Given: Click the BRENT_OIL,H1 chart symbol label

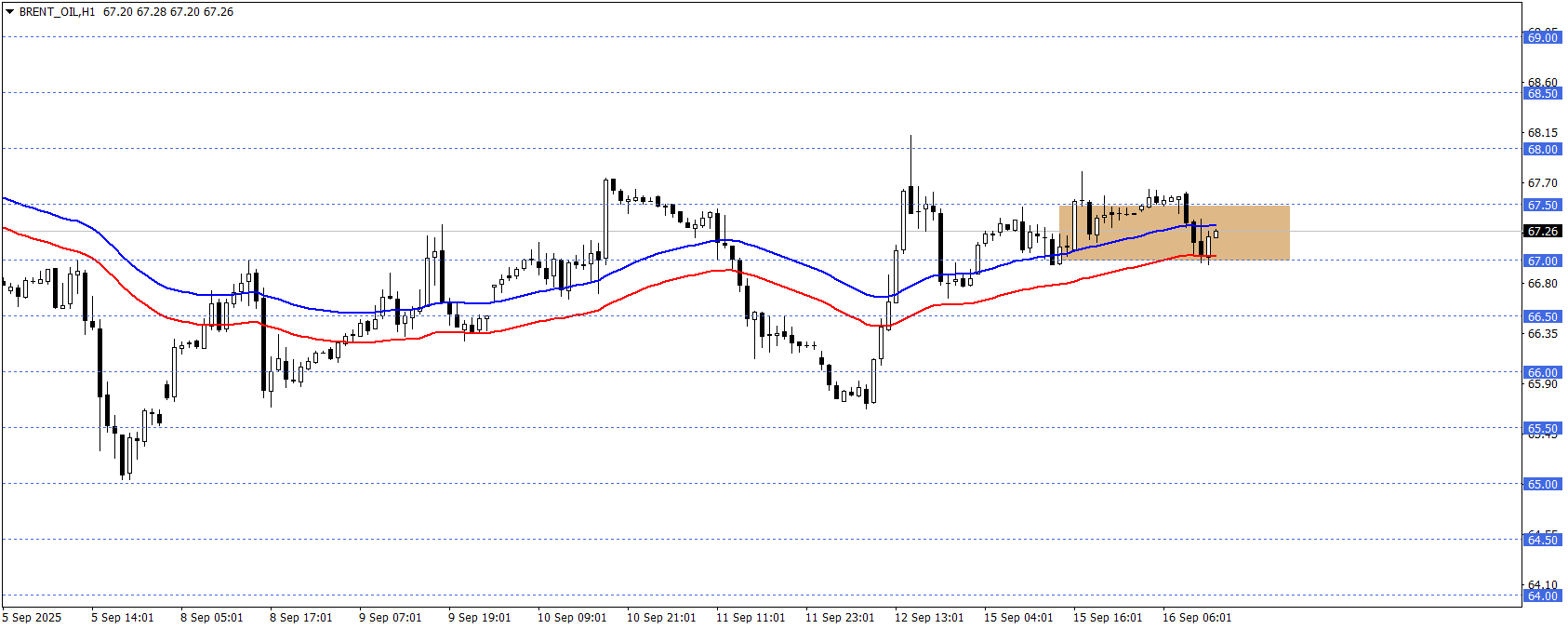Looking at the screenshot, I should click(57, 12).
